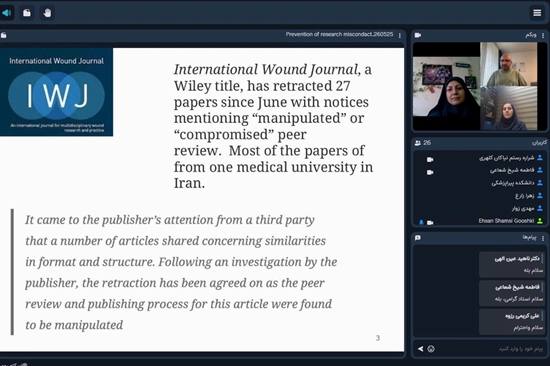
Task: Send chat message with arrow icon
Action: pyautogui.click(x=420, y=348)
